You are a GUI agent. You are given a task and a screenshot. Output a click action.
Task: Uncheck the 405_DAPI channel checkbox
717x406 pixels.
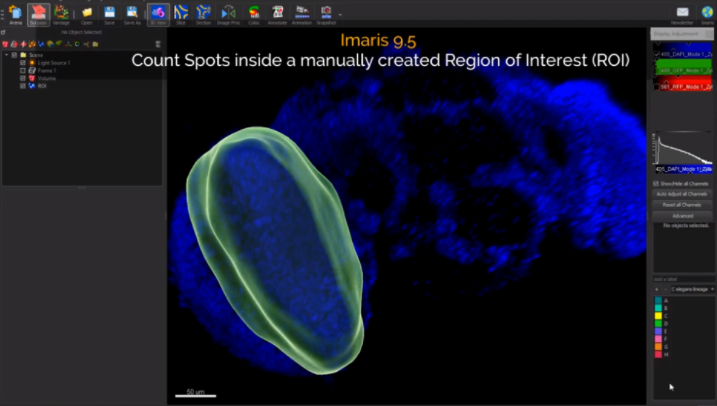657,54
